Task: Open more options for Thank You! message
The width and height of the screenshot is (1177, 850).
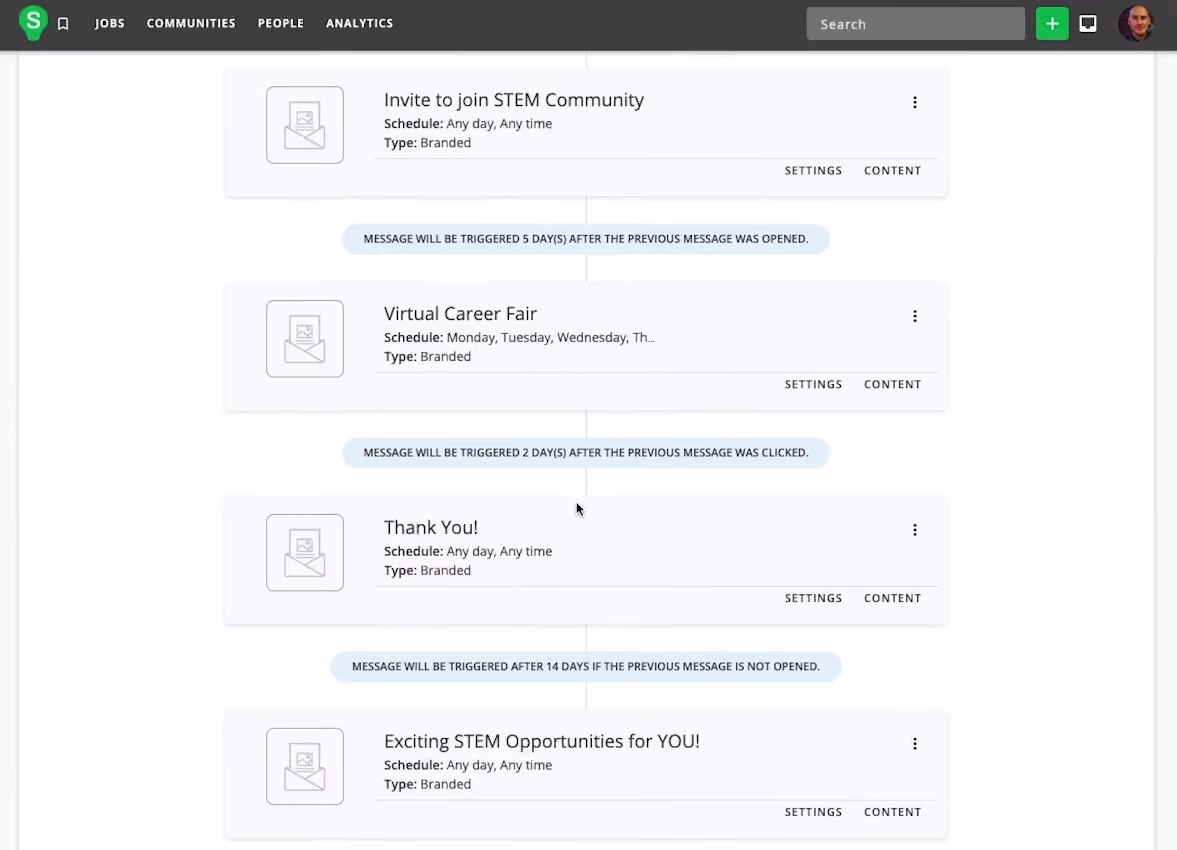Action: (x=914, y=530)
